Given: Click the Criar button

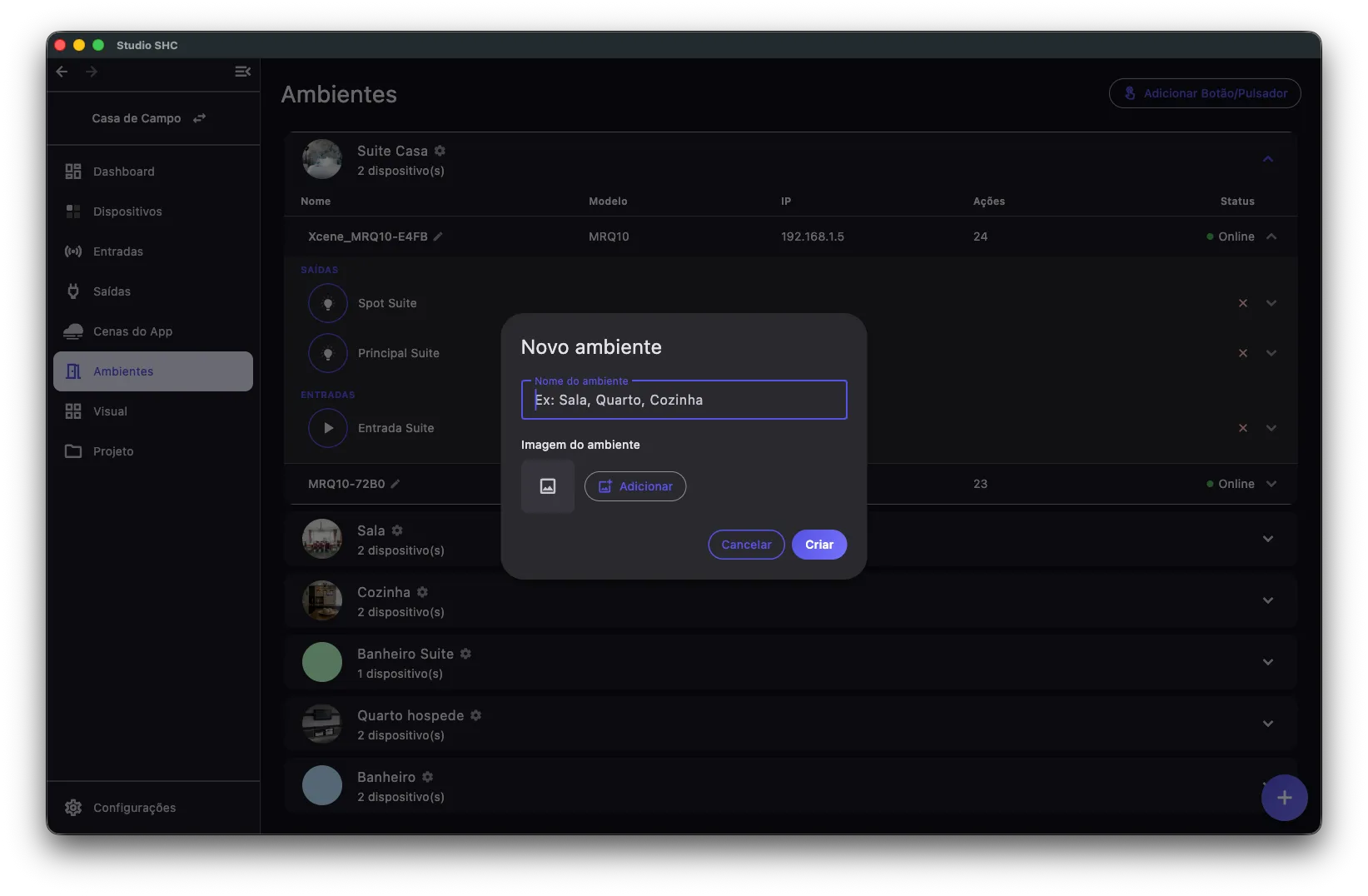Looking at the screenshot, I should (x=819, y=545).
